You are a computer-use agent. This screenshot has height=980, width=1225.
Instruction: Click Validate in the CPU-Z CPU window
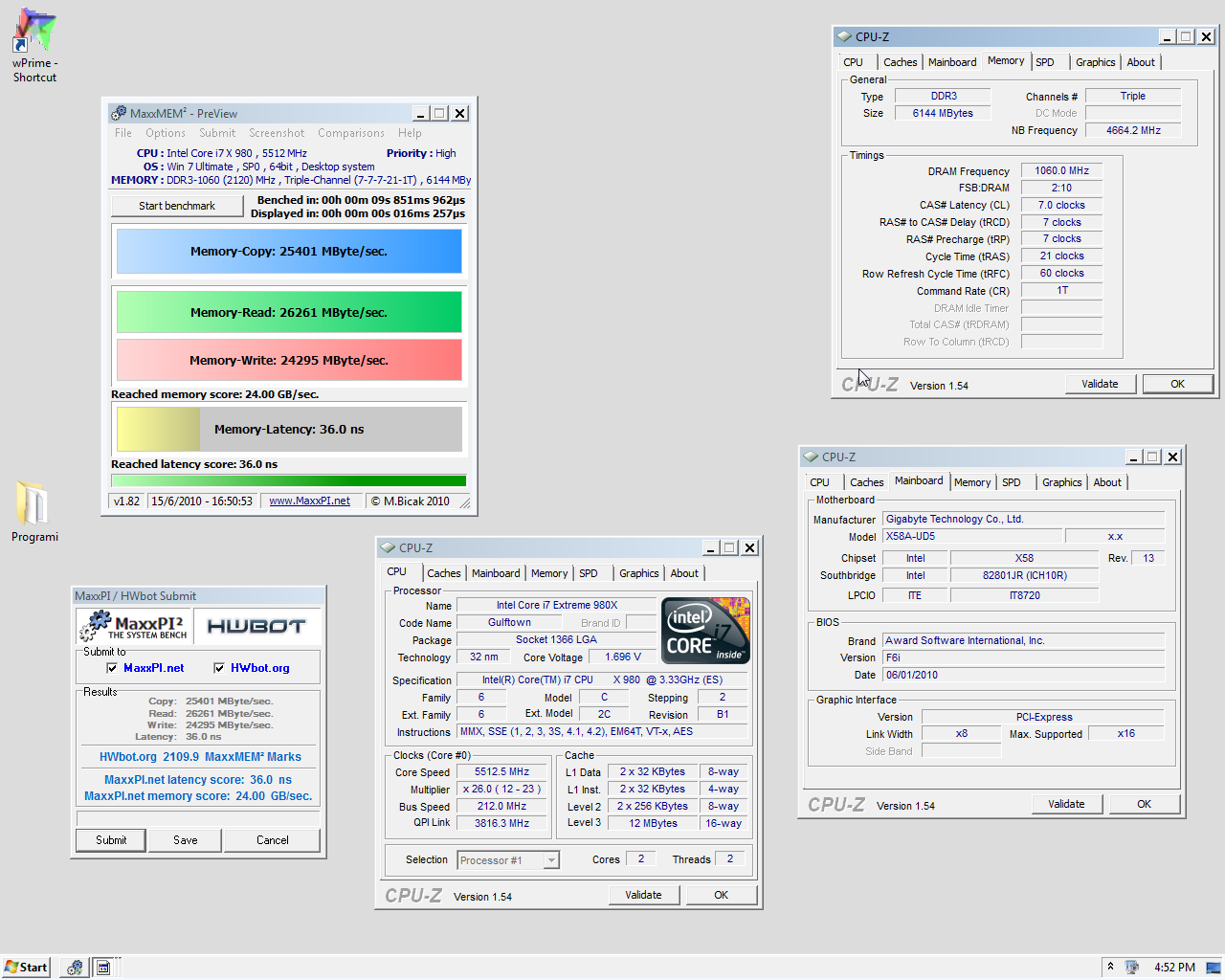pyautogui.click(x=644, y=895)
